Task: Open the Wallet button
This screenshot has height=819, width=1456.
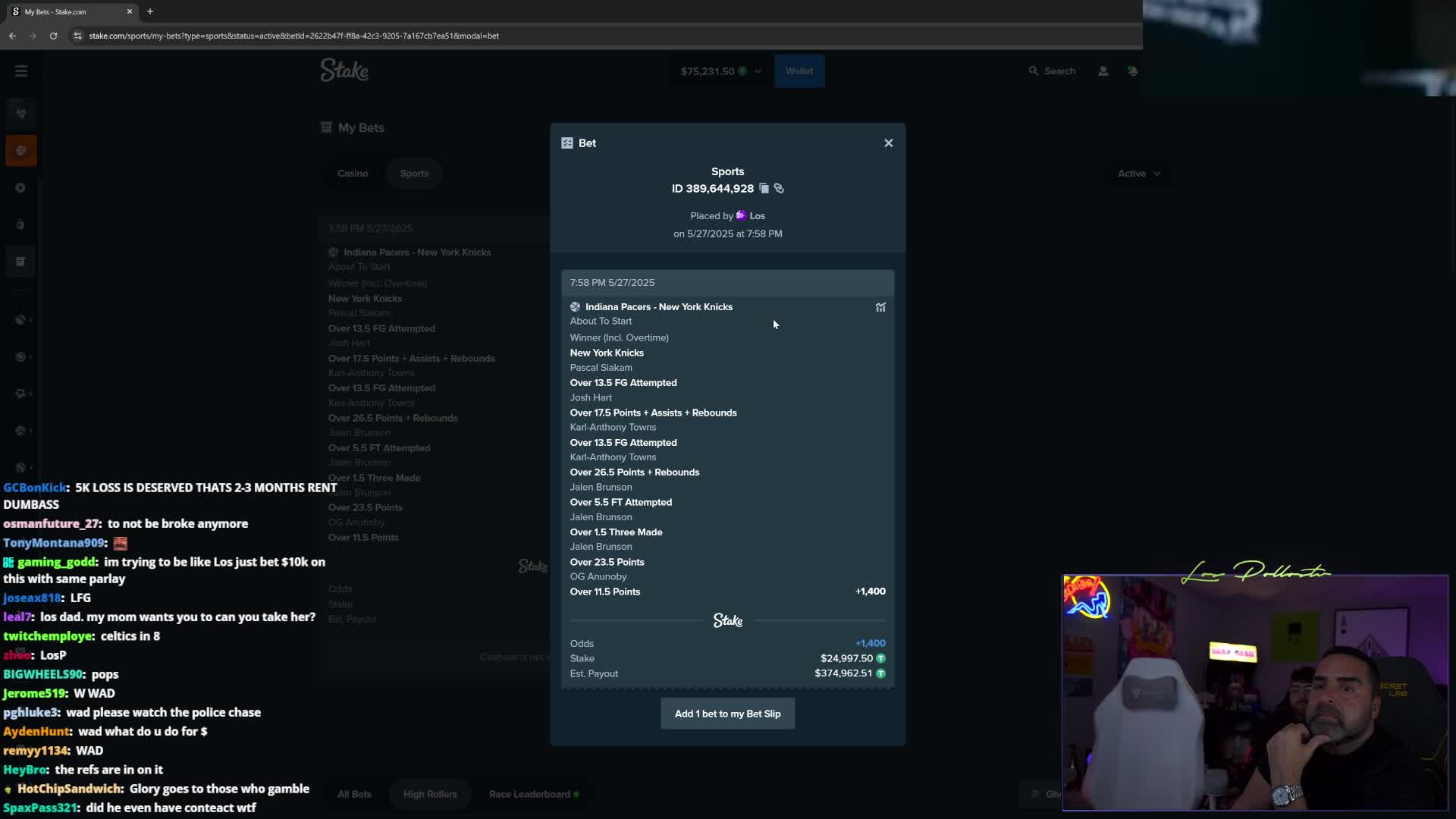Action: pos(799,71)
